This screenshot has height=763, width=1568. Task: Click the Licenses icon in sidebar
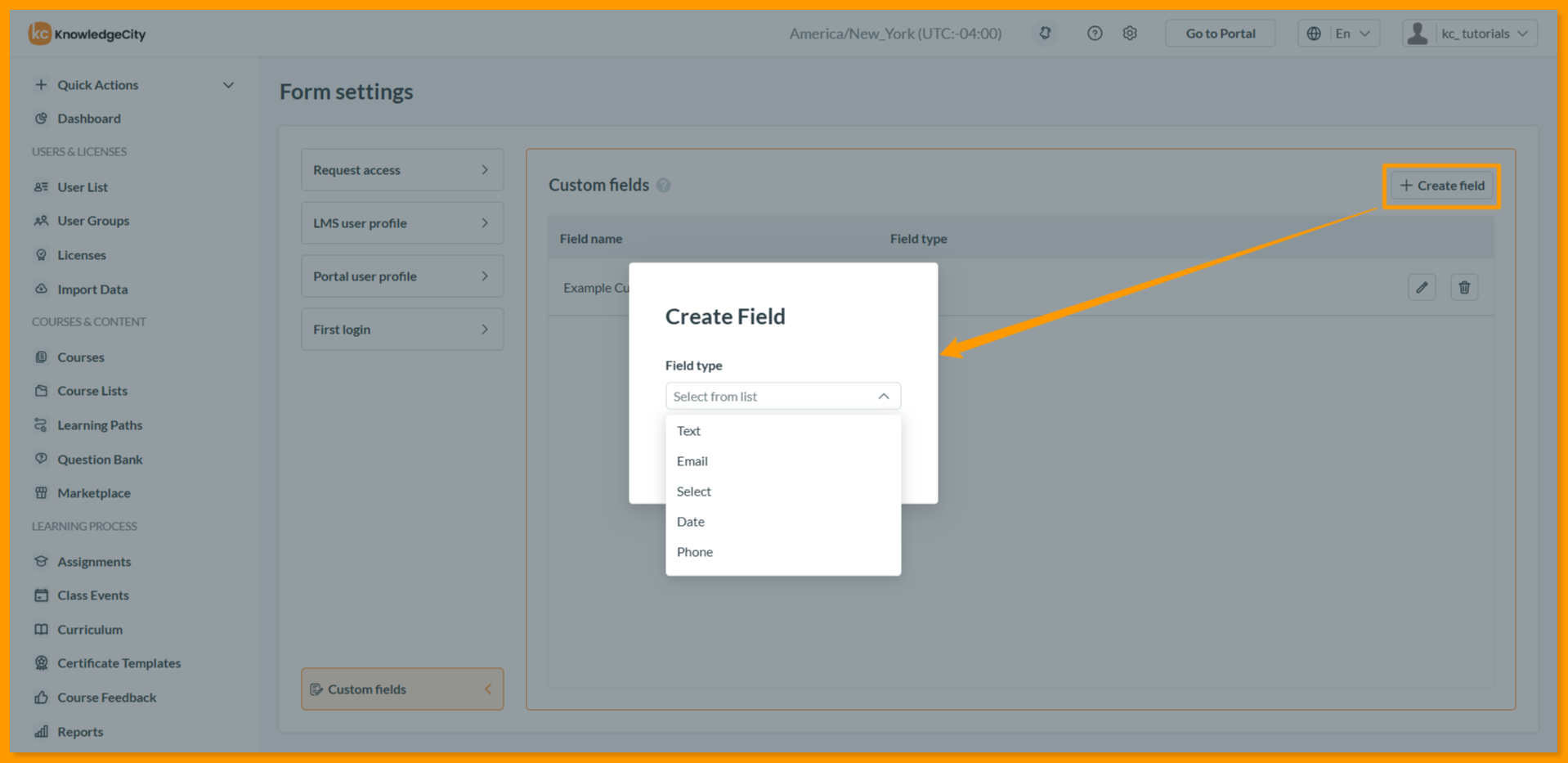click(x=41, y=255)
